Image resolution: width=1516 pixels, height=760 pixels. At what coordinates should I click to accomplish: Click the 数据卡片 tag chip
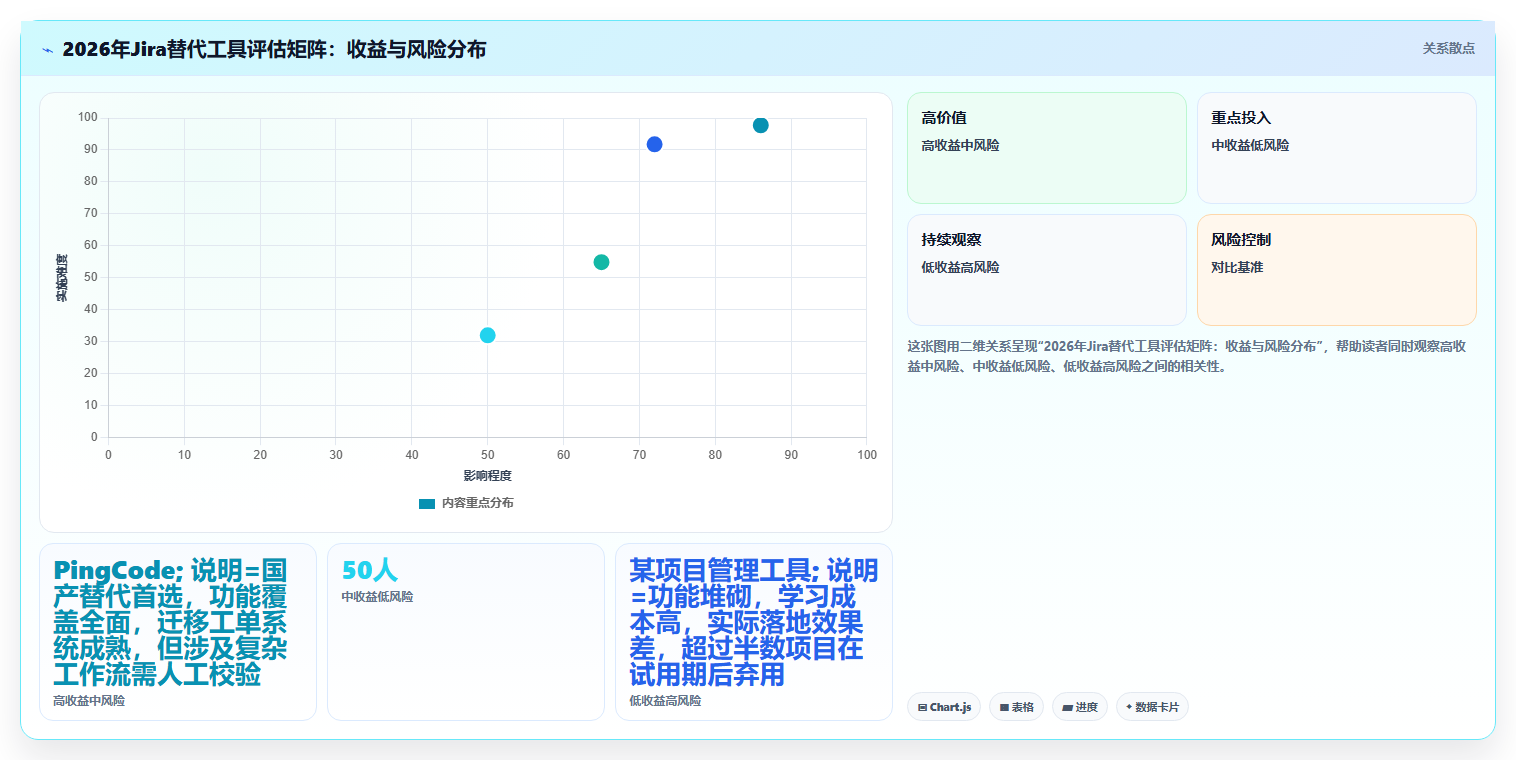pos(1152,707)
